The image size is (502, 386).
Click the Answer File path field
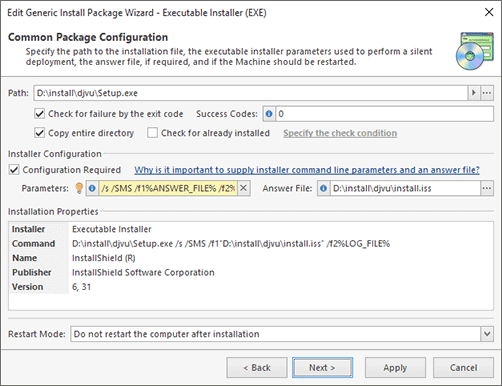[405, 188]
